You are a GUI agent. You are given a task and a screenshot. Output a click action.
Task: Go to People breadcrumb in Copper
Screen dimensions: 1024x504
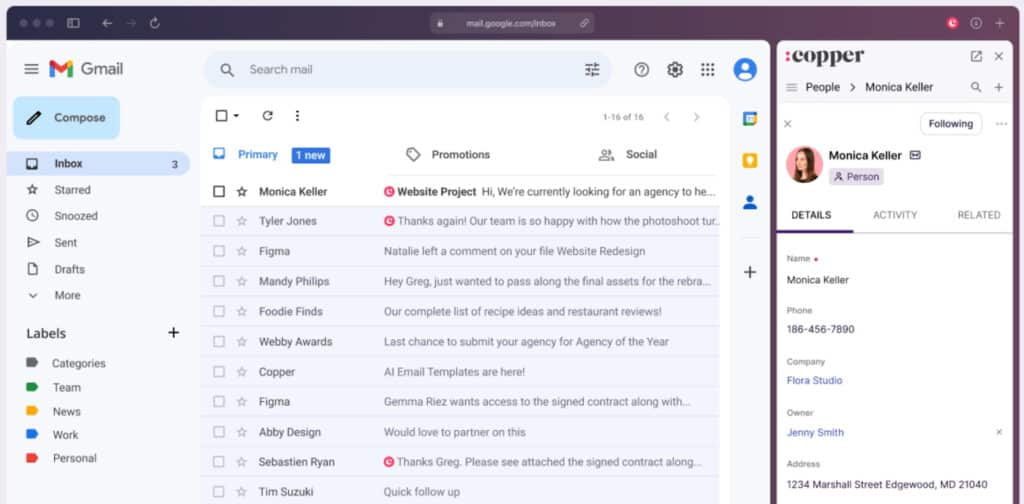coord(822,87)
